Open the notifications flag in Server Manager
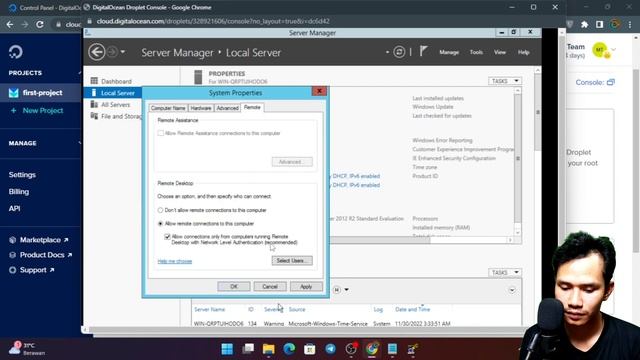Screen dimensions: 640x360 [x=424, y=51]
